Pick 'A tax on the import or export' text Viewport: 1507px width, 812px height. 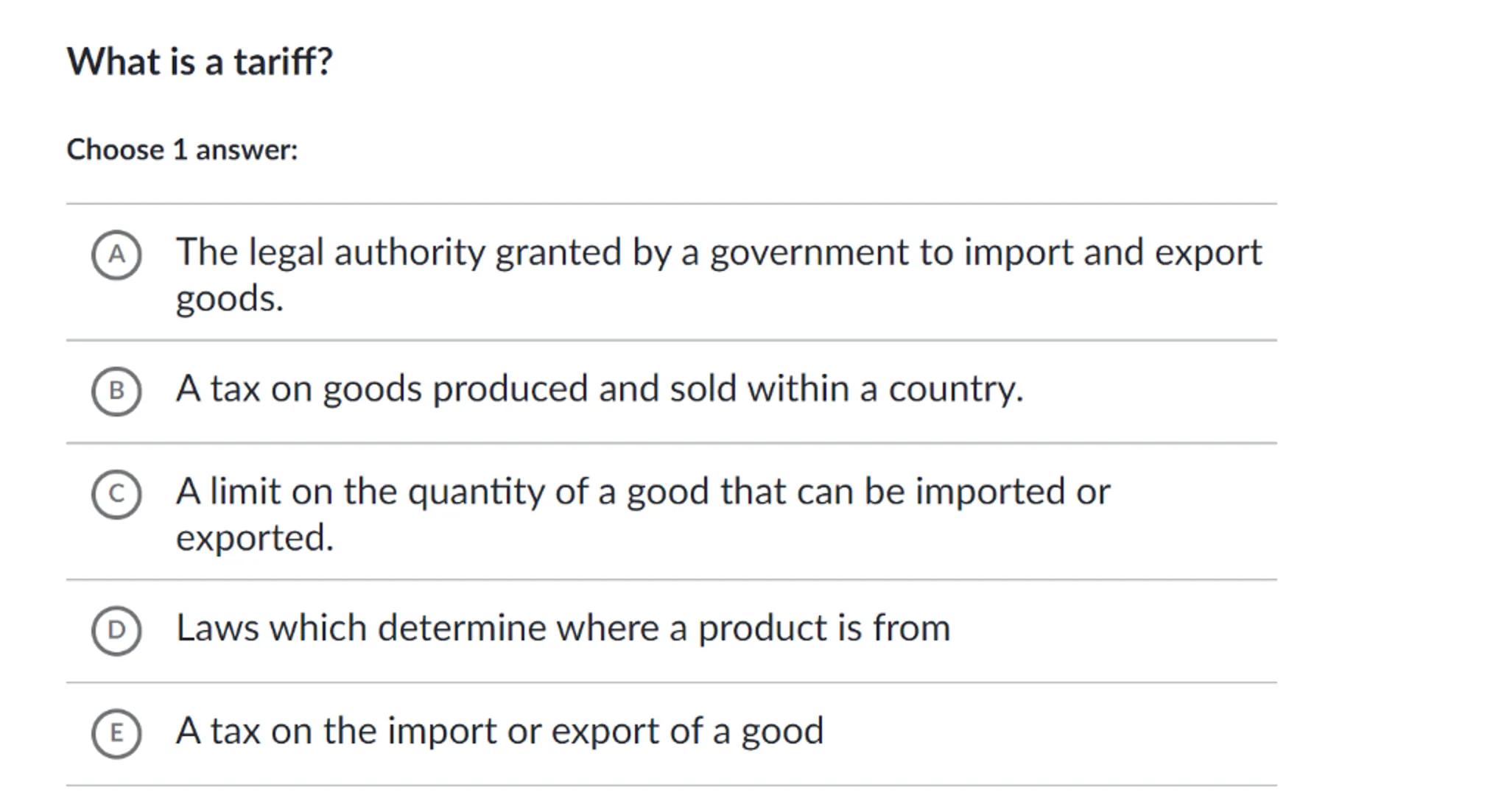(x=499, y=732)
